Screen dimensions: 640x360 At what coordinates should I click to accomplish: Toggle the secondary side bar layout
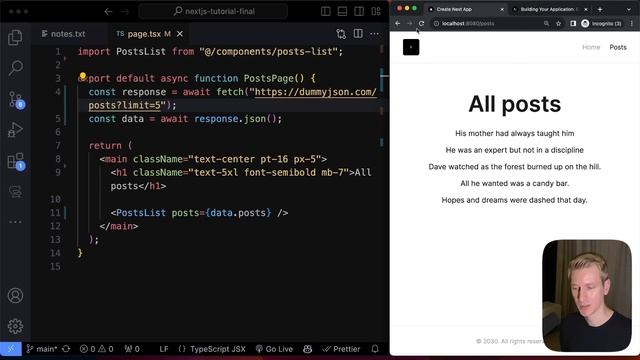(x=359, y=11)
